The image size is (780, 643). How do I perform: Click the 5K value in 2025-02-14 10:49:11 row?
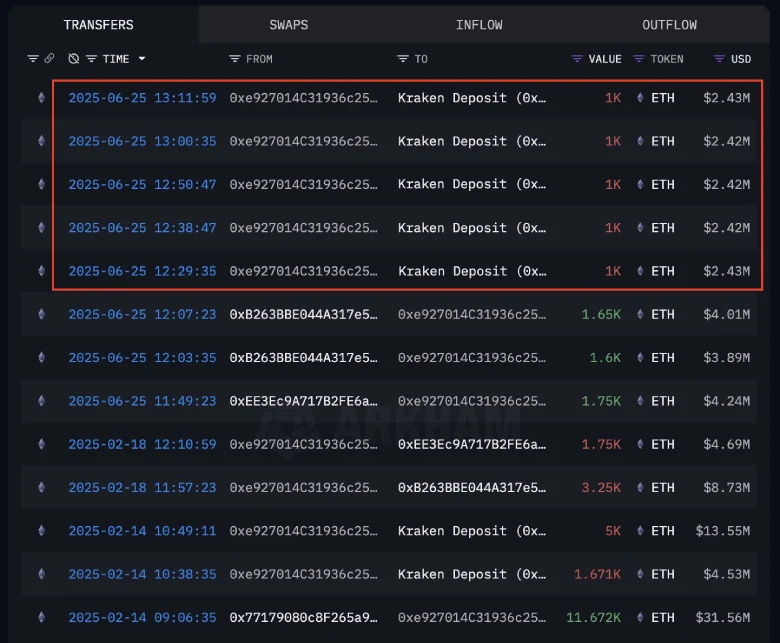(612, 531)
